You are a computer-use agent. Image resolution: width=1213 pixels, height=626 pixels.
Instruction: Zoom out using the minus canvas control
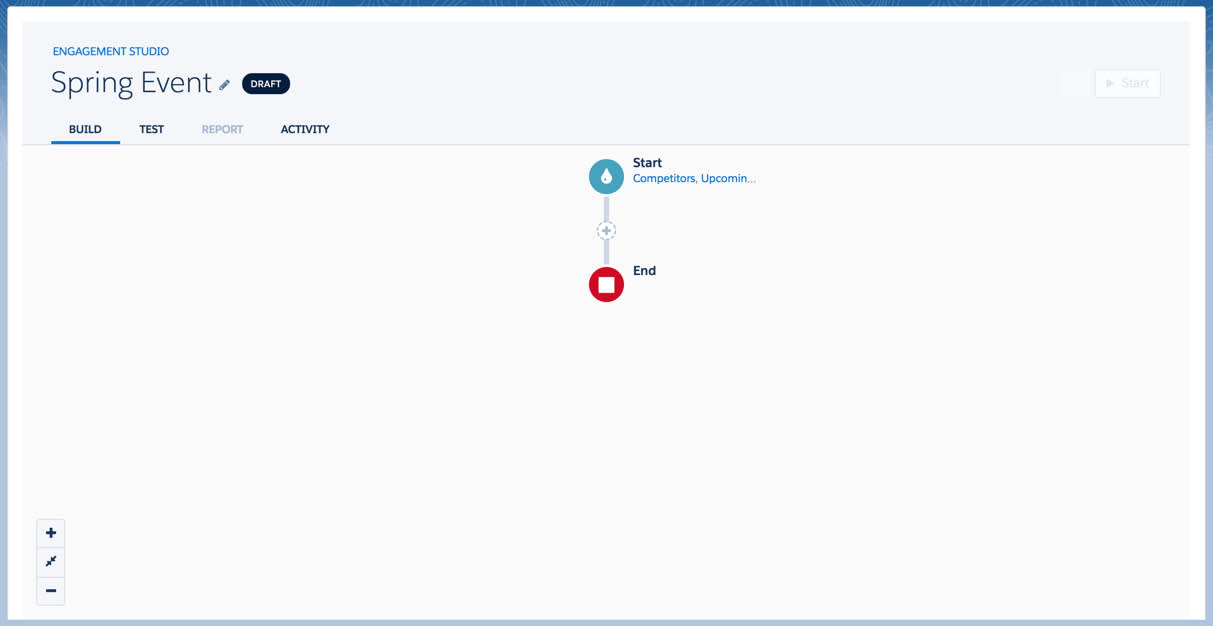click(50, 590)
